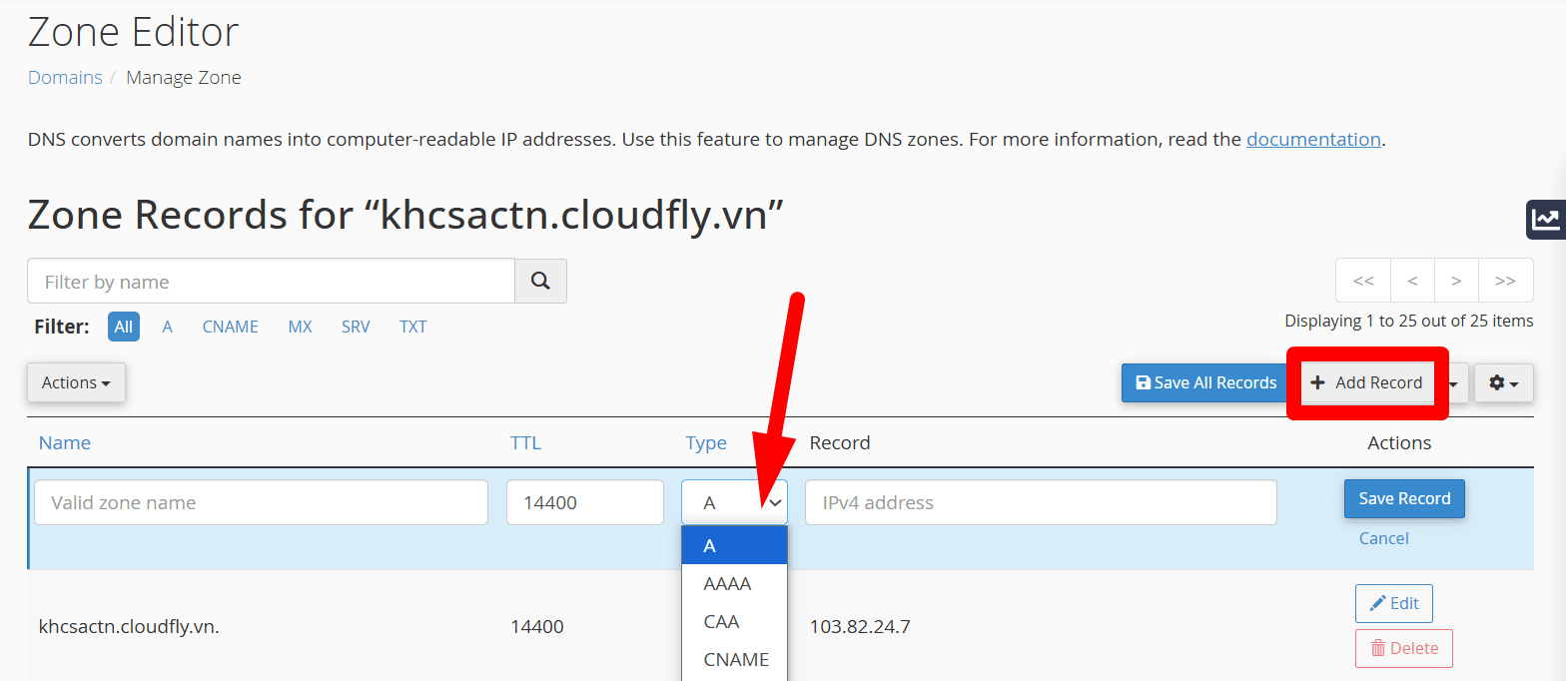
Task: Sort records by TTL column
Action: (525, 442)
